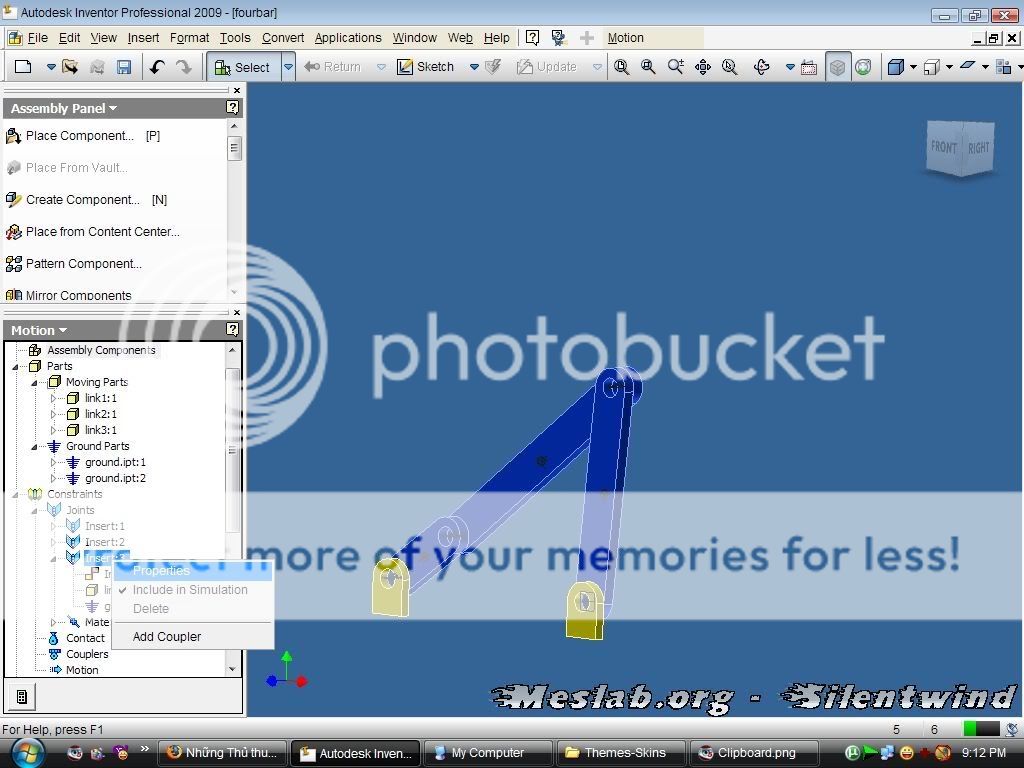Switch to Clipboard.png taskbar button
The height and width of the screenshot is (768, 1024).
pos(754,753)
